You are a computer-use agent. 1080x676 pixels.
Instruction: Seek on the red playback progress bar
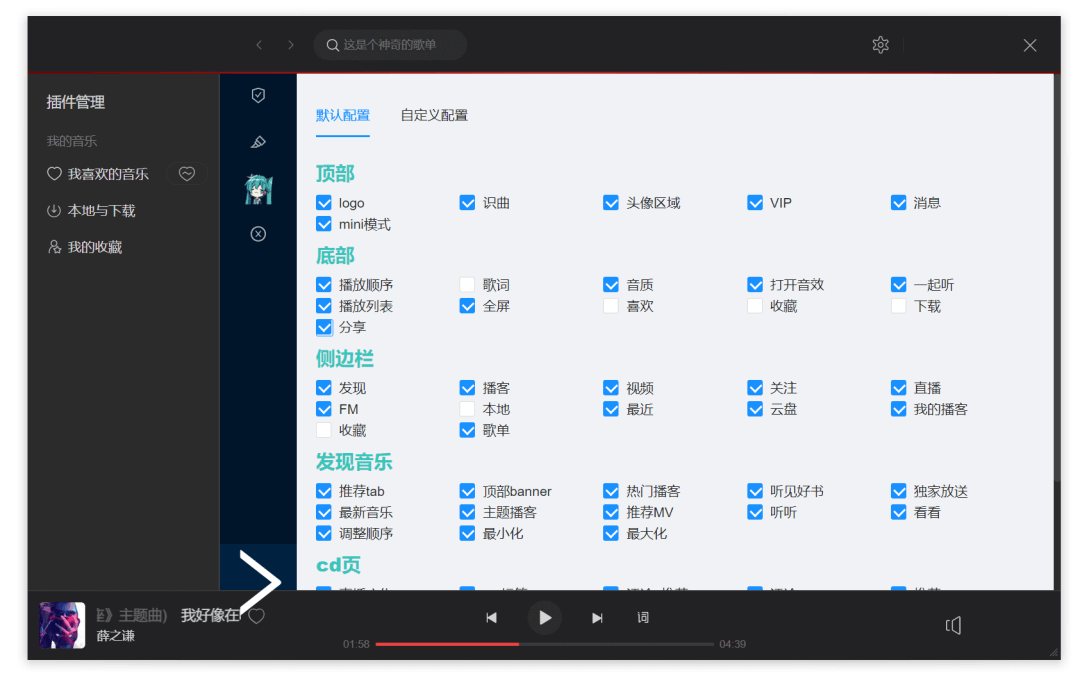(x=544, y=644)
